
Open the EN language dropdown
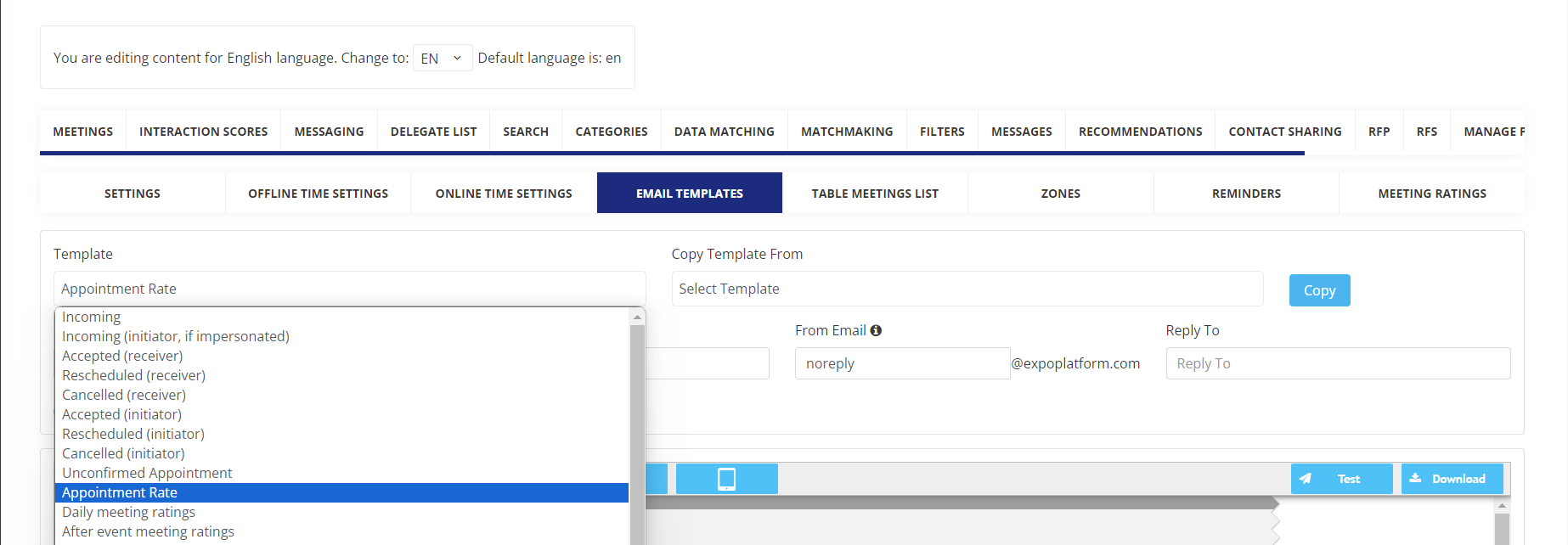[x=443, y=58]
